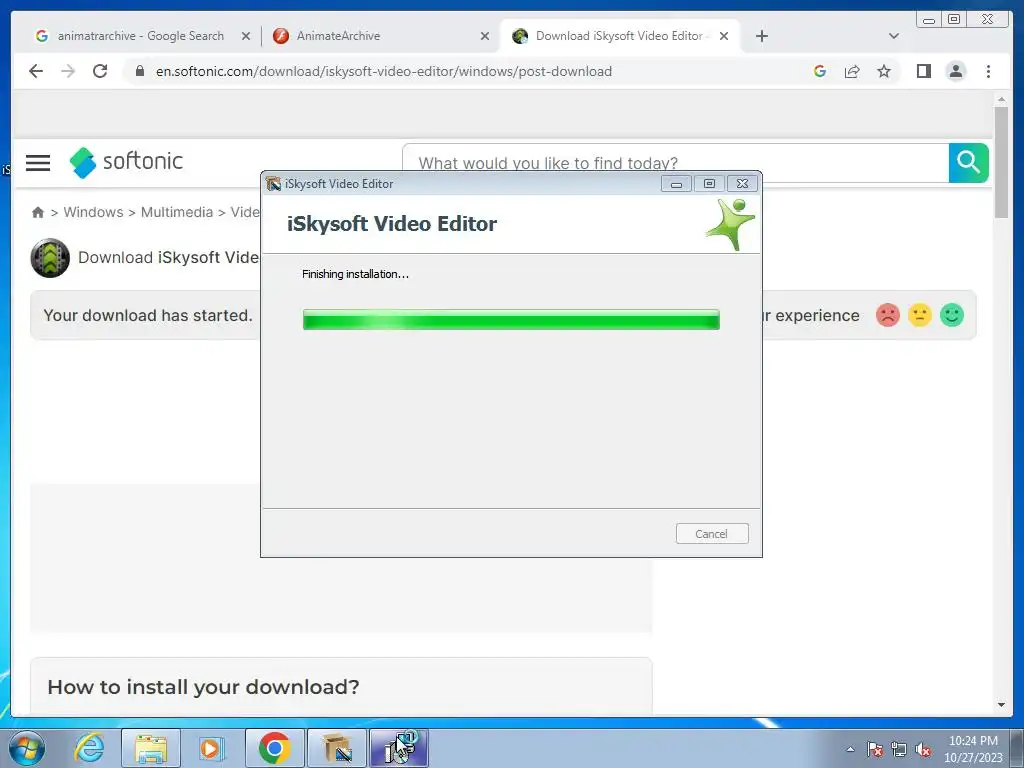
Task: Open the network tray icon
Action: tap(899, 749)
